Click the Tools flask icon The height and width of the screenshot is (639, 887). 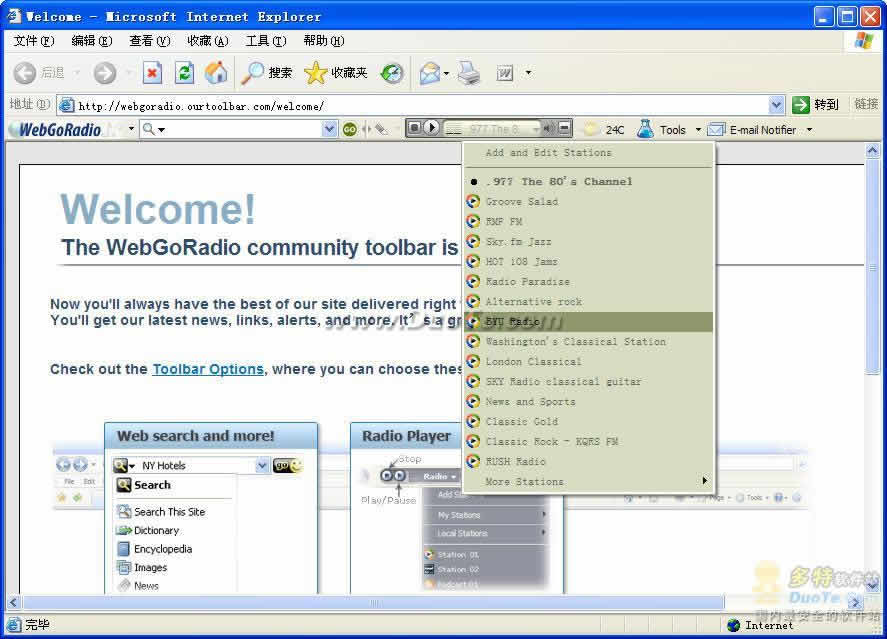click(x=645, y=129)
